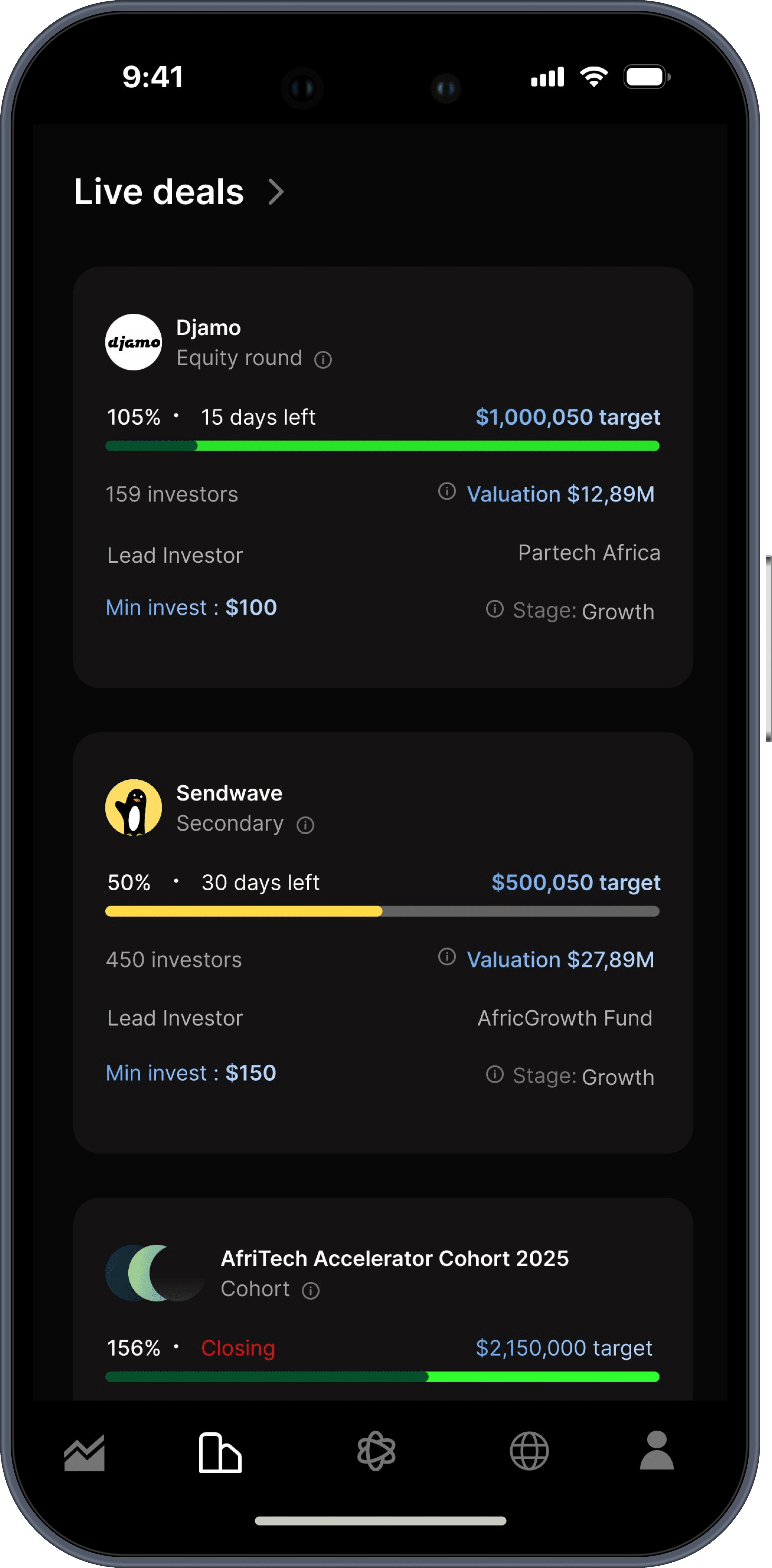
Task: Tap Sendwave's Stage: Growth info icon
Action: pos(494,1074)
